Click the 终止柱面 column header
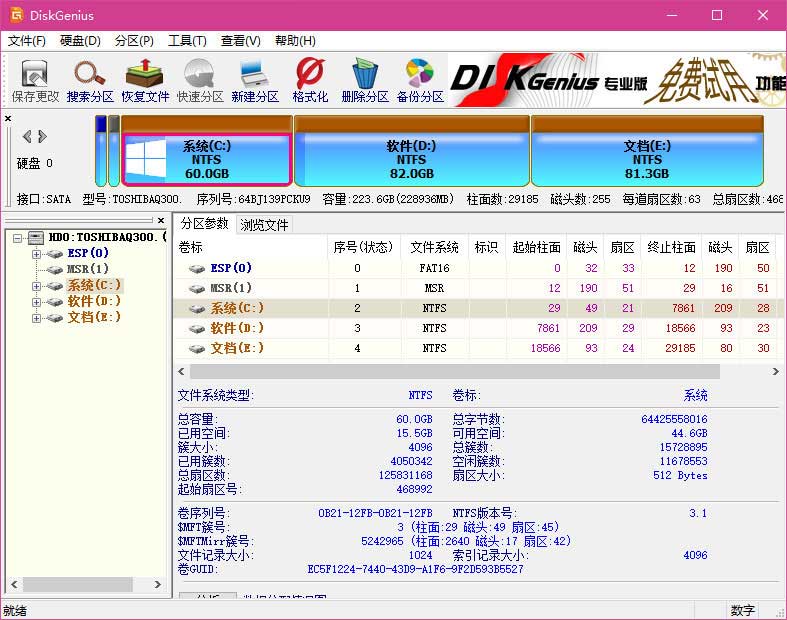Screen dimensions: 787x620 click(x=672, y=247)
